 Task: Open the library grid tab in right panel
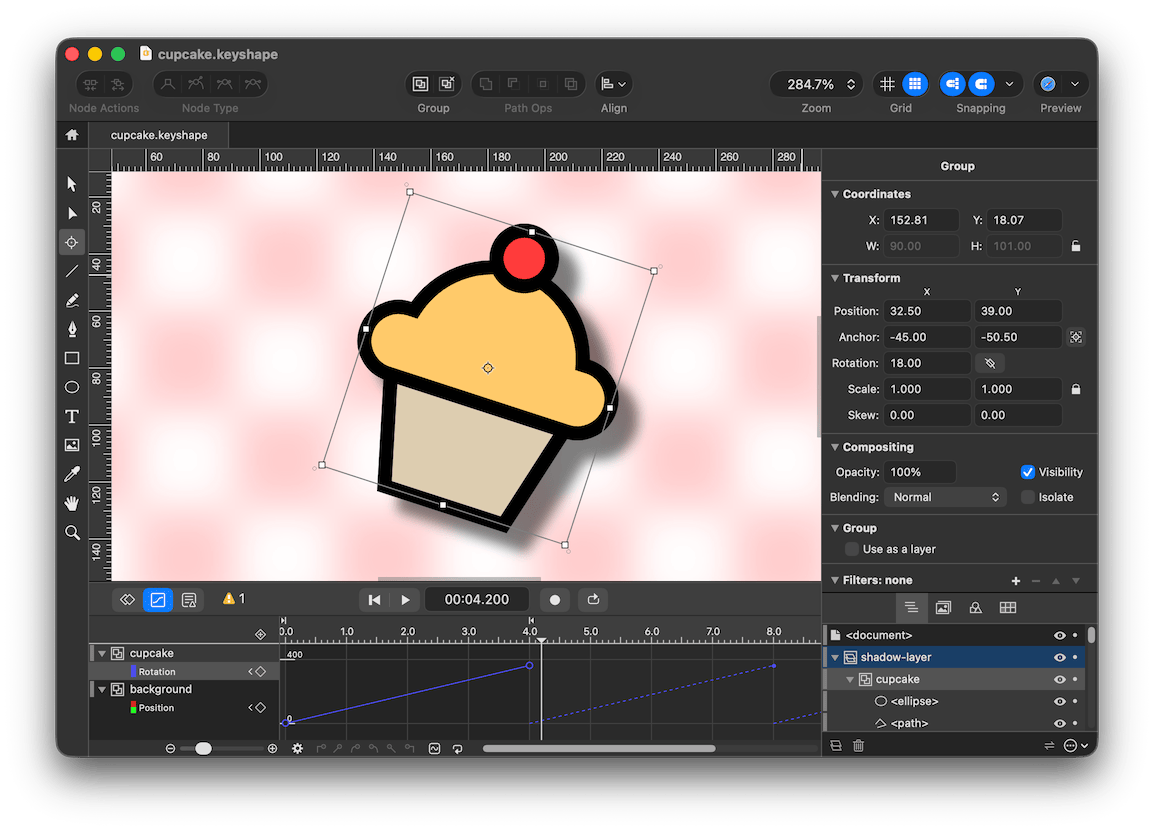[1007, 607]
